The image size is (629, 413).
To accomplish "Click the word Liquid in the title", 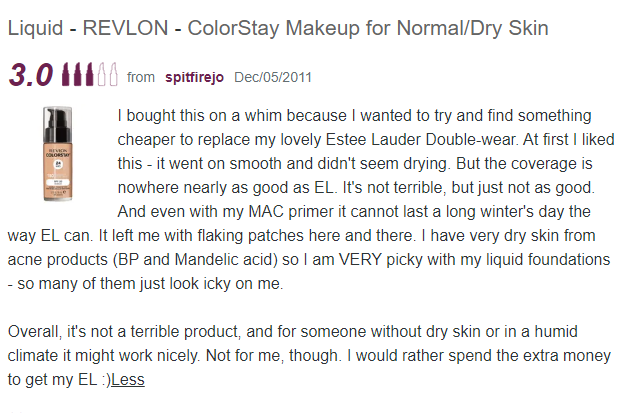I will tap(35, 28).
